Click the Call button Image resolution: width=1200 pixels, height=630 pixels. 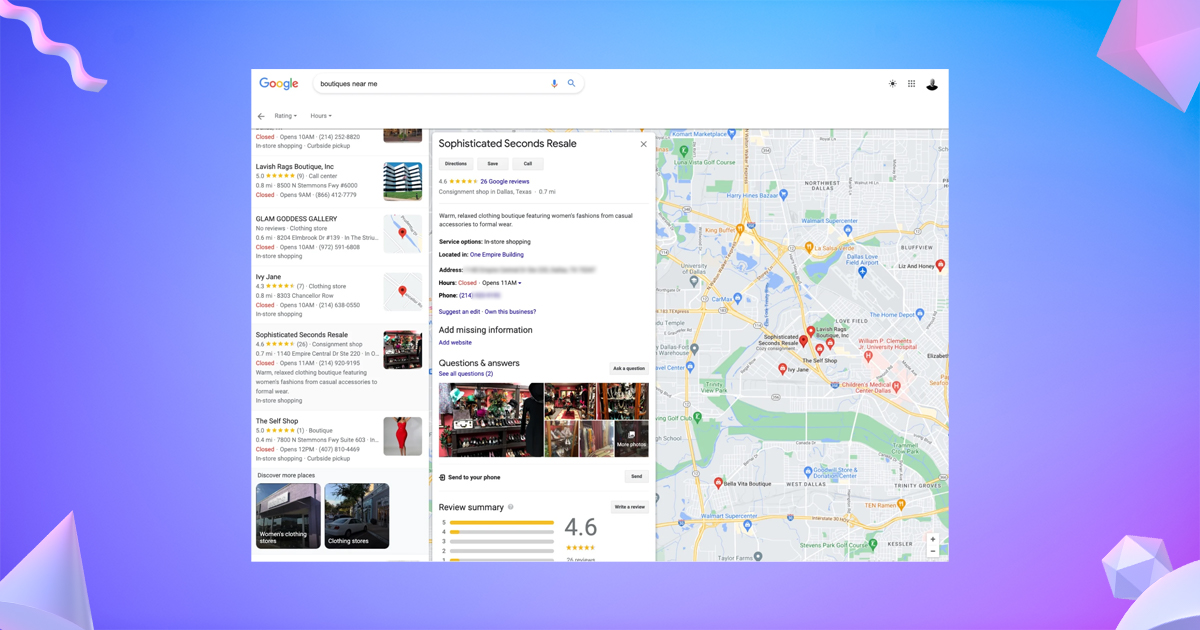(x=528, y=163)
